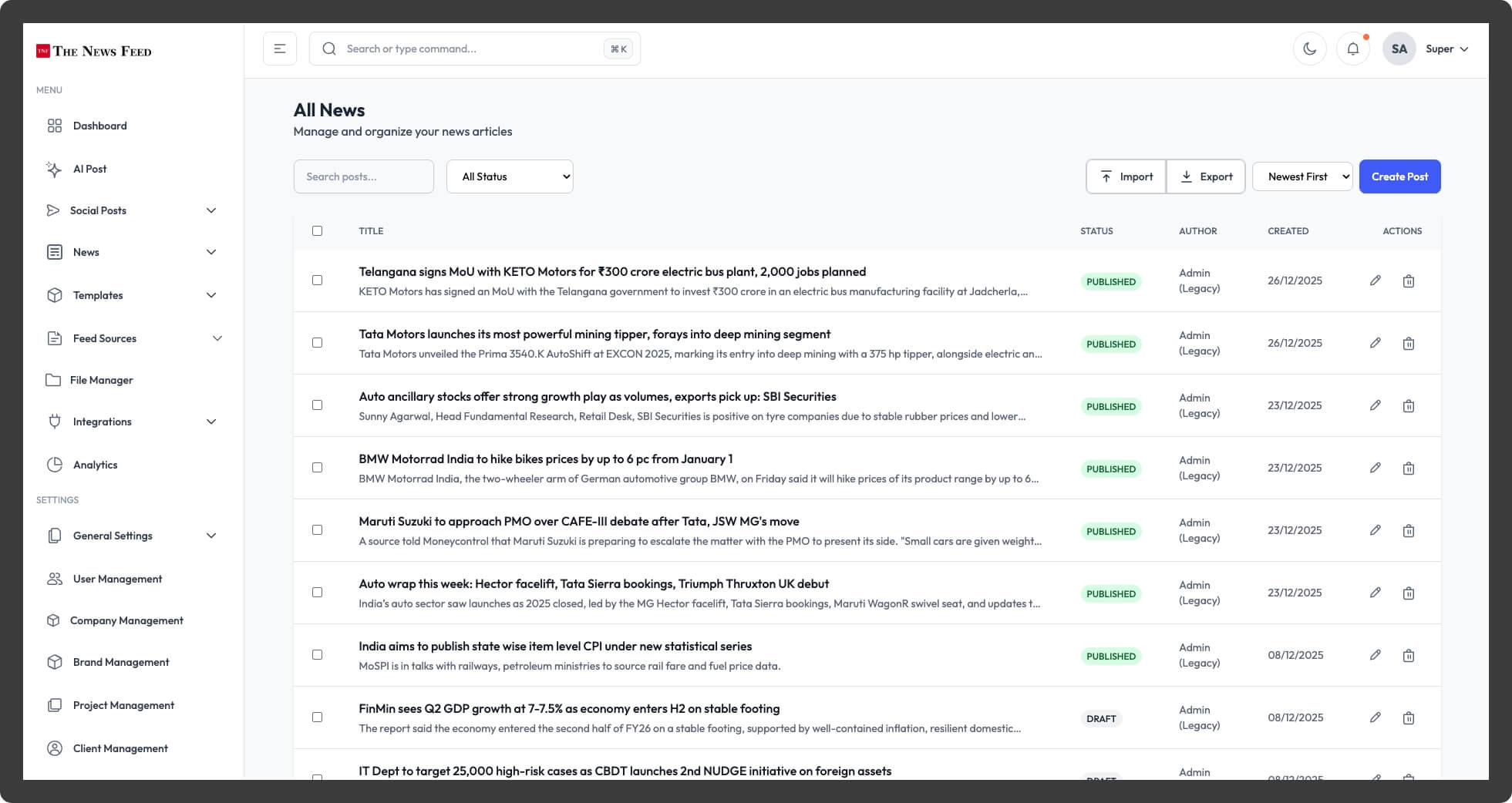This screenshot has height=803, width=1512.
Task: Click the dark mode moon icon
Action: [1310, 49]
